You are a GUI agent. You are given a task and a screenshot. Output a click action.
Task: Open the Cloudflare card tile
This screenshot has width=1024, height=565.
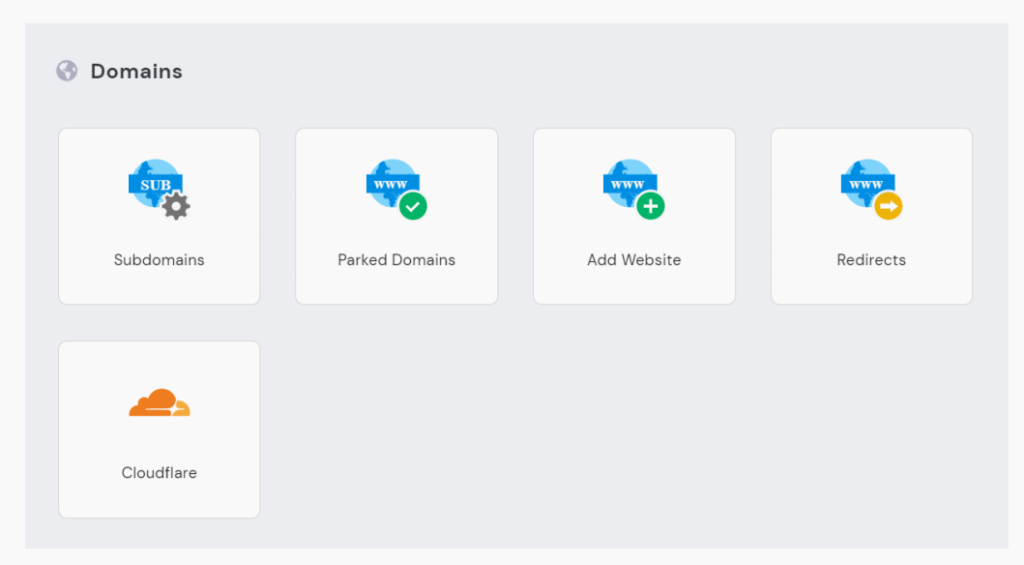click(x=159, y=498)
